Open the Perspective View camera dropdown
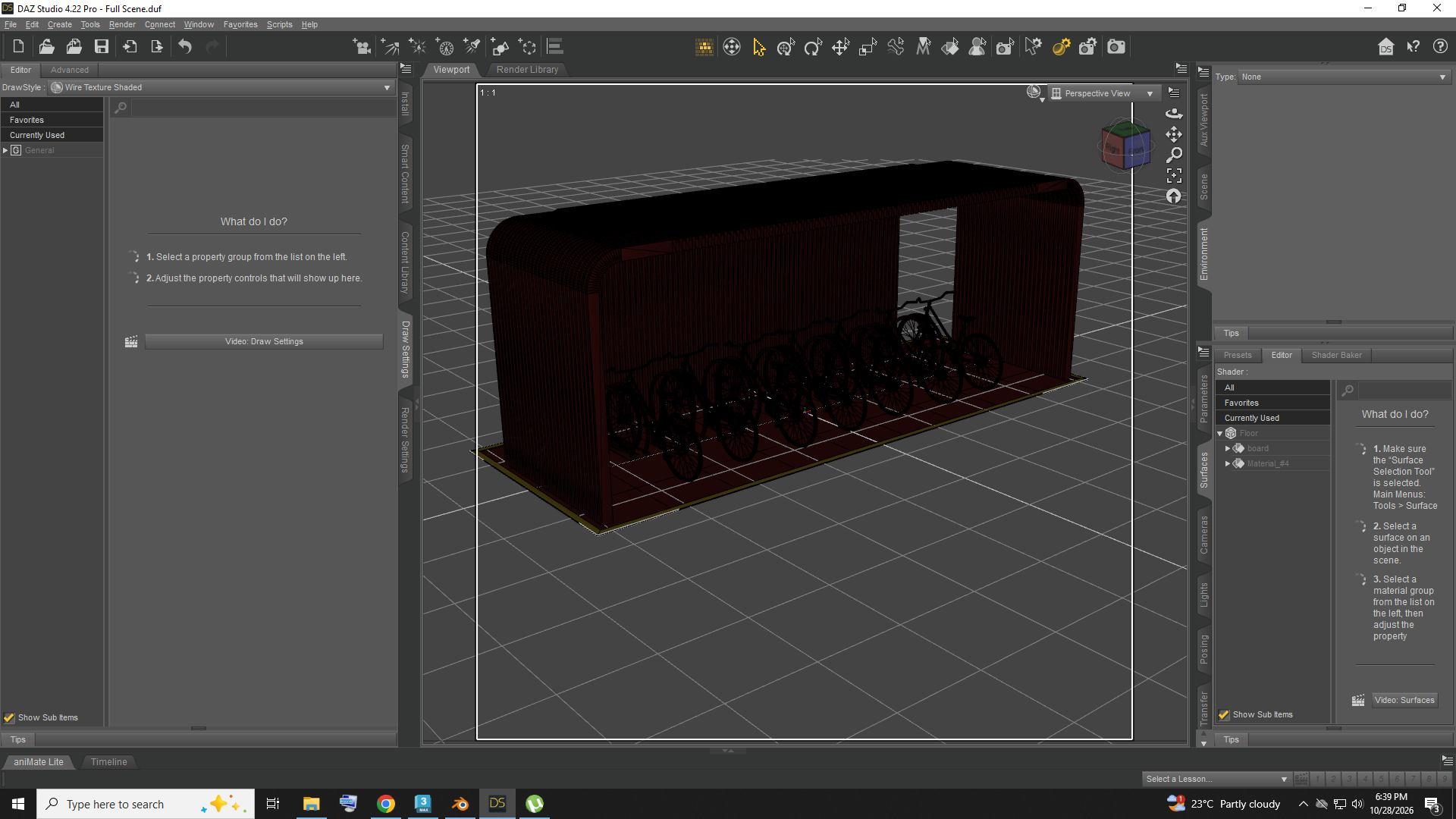The width and height of the screenshot is (1456, 819). tap(1103, 93)
